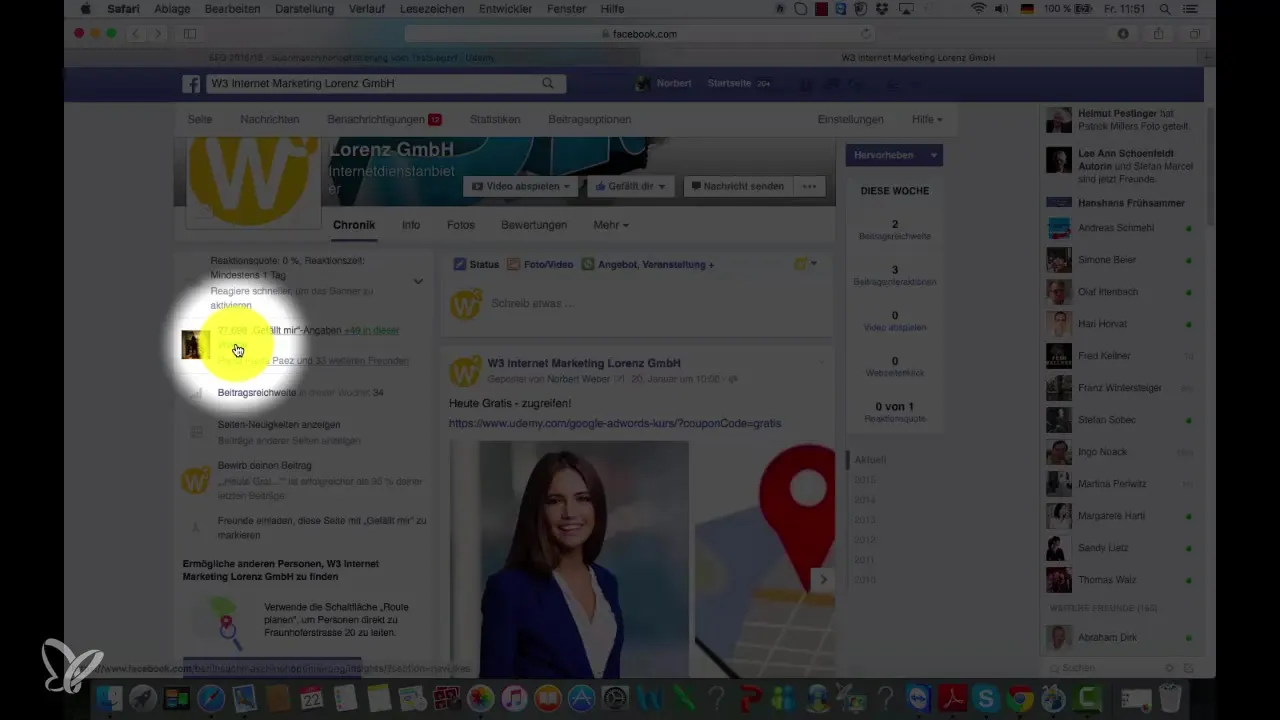This screenshot has height=720, width=1280.
Task: Select the Bewertungen tab
Action: pos(534,225)
